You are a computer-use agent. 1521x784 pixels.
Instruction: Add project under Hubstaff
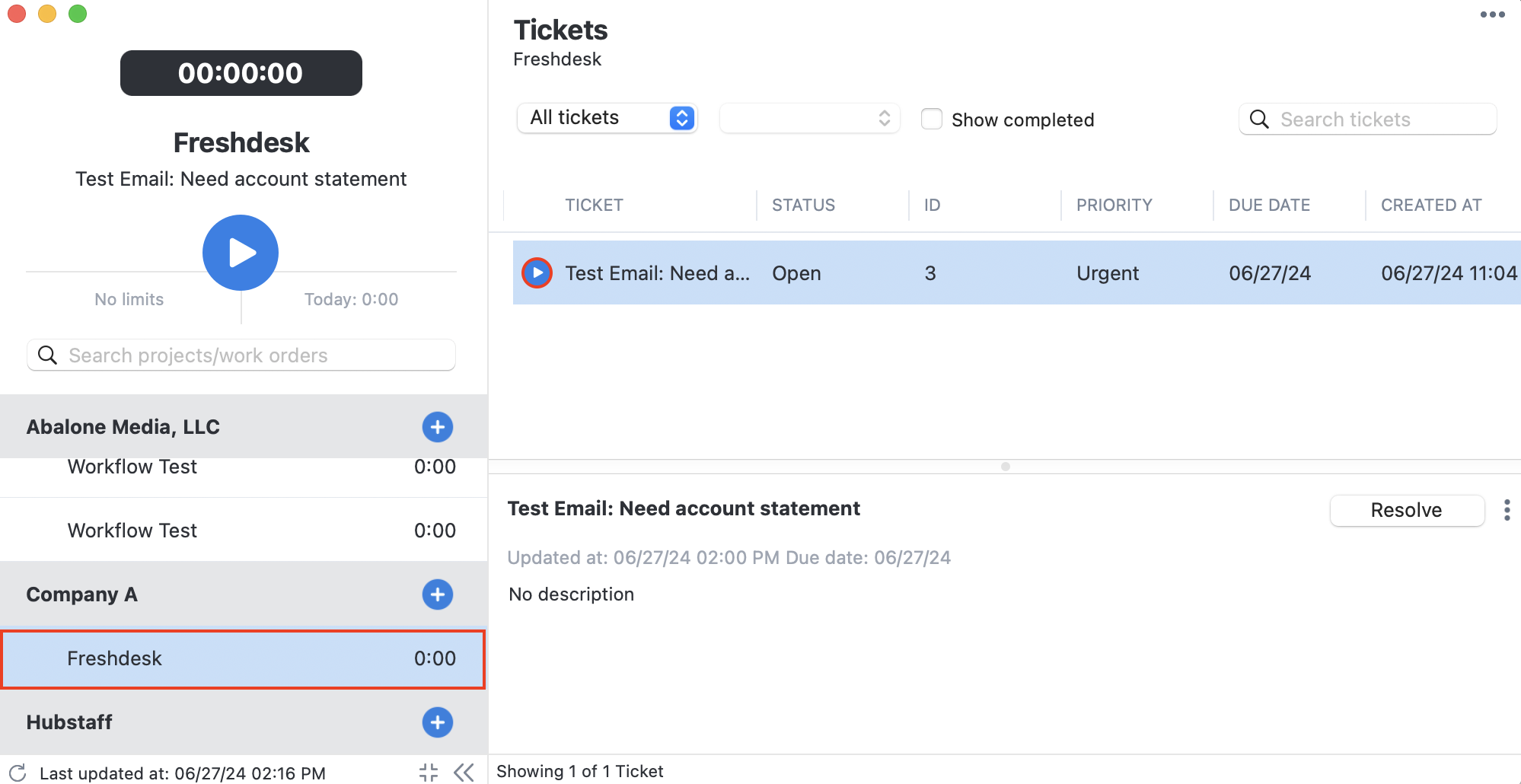438,722
